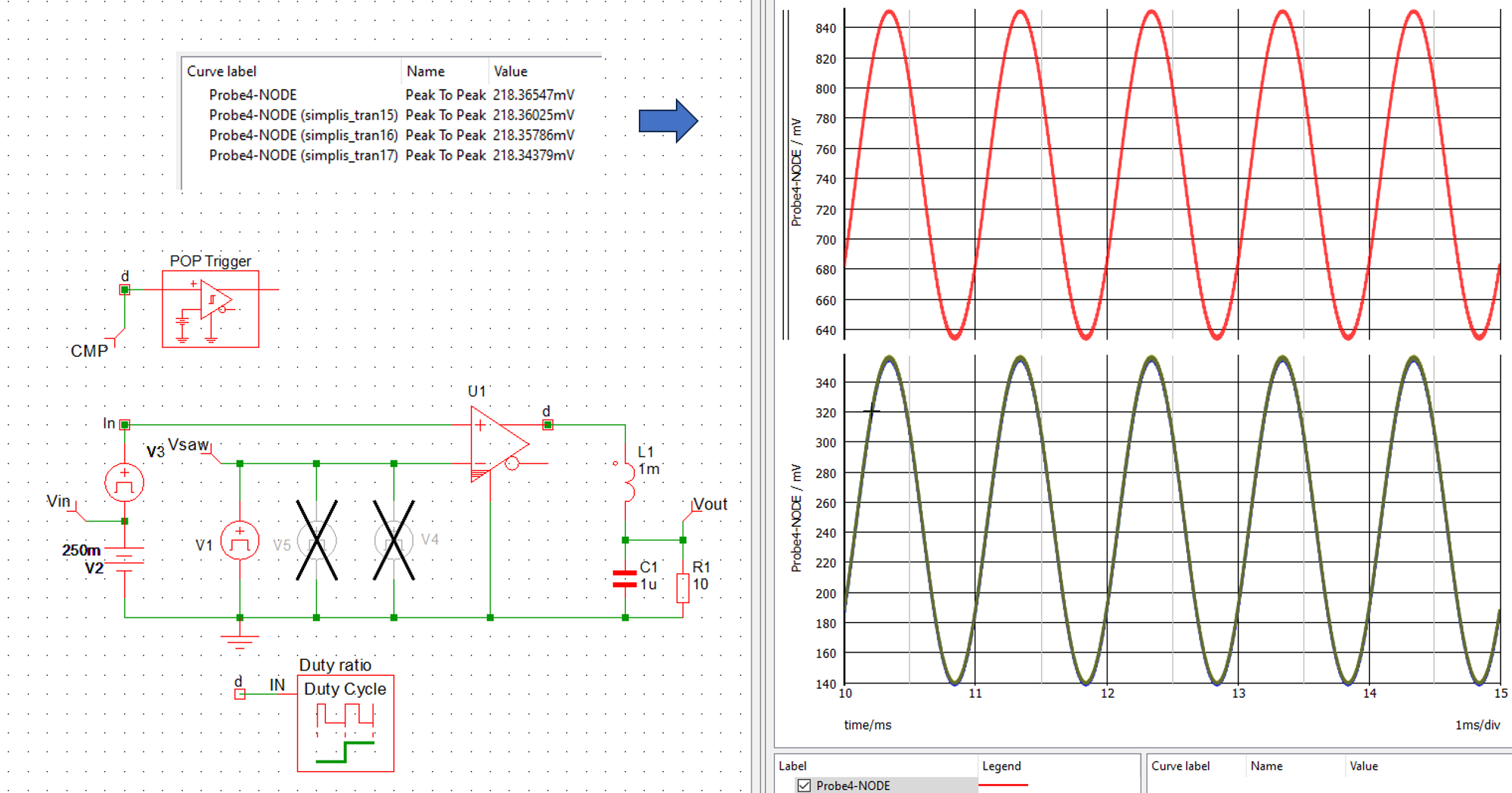Select the V3 pulse source

click(125, 483)
